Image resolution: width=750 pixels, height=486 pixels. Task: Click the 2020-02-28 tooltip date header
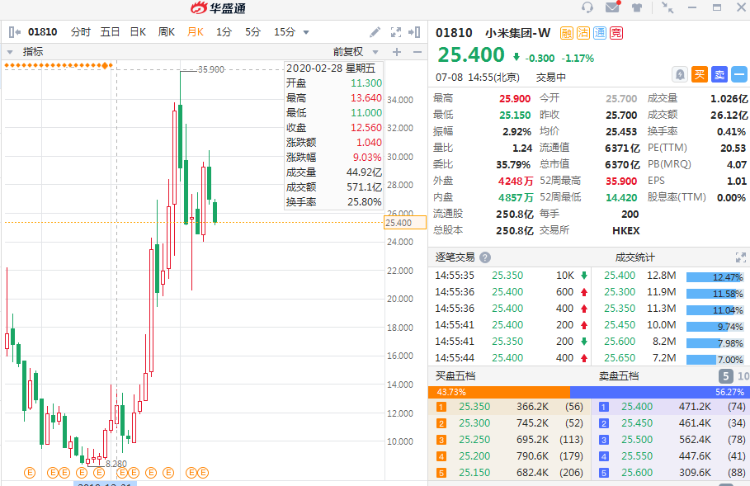(331, 68)
